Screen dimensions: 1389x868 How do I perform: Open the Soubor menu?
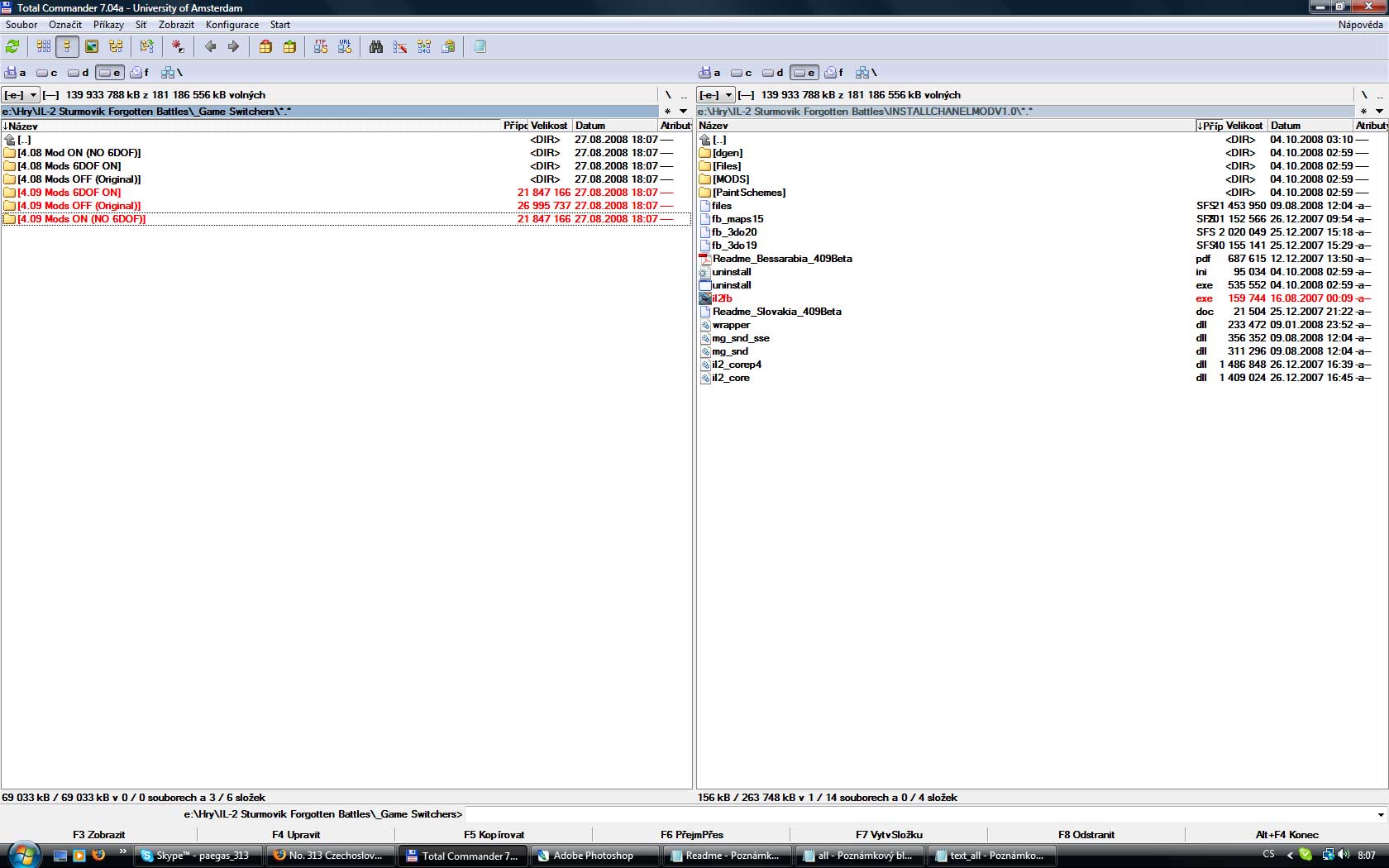[x=21, y=25]
